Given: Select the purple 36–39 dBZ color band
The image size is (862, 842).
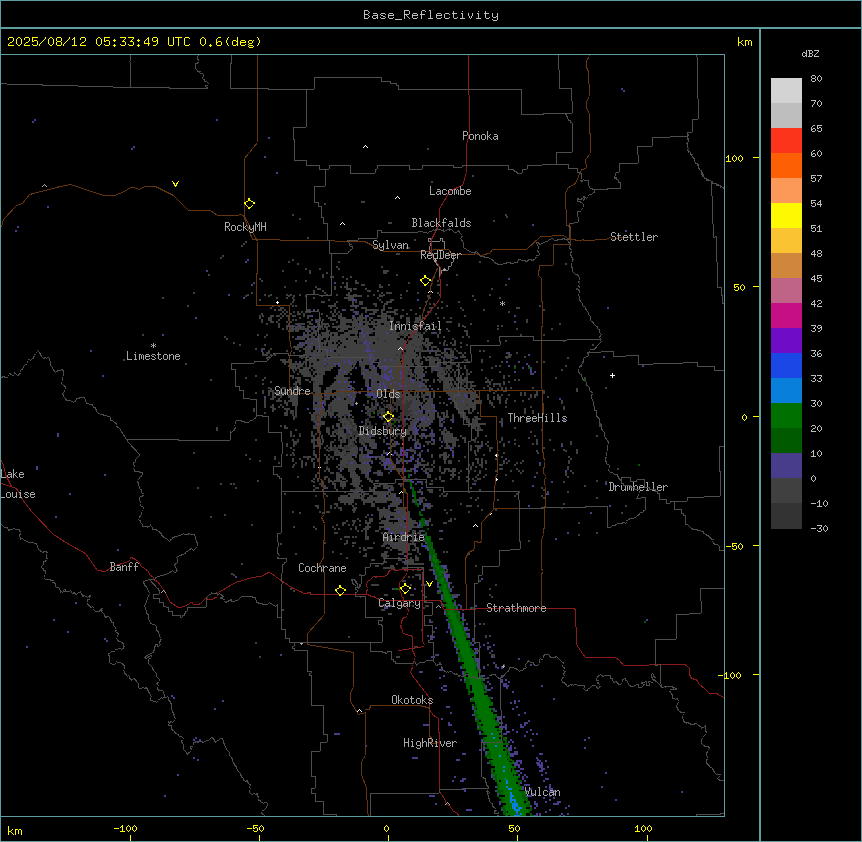Looking at the screenshot, I should click(x=786, y=341).
